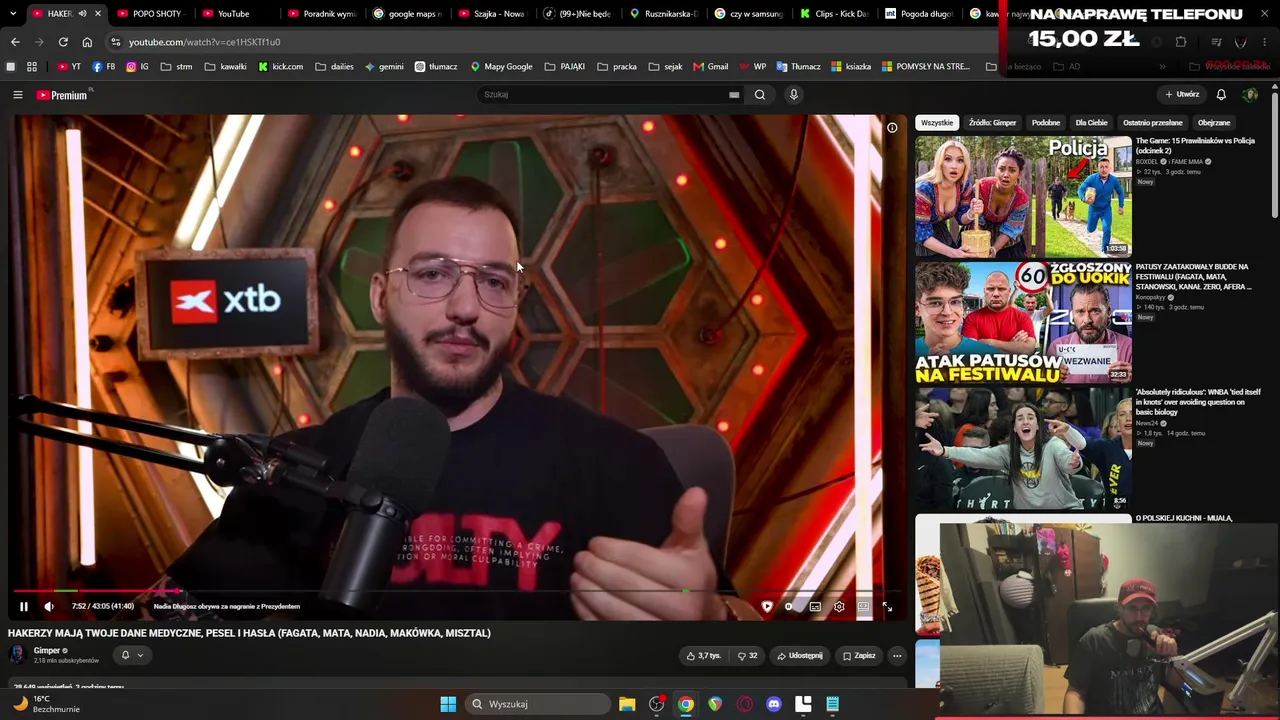Mute the playing tab via speaker icon
The image size is (1280, 720).
point(81,14)
